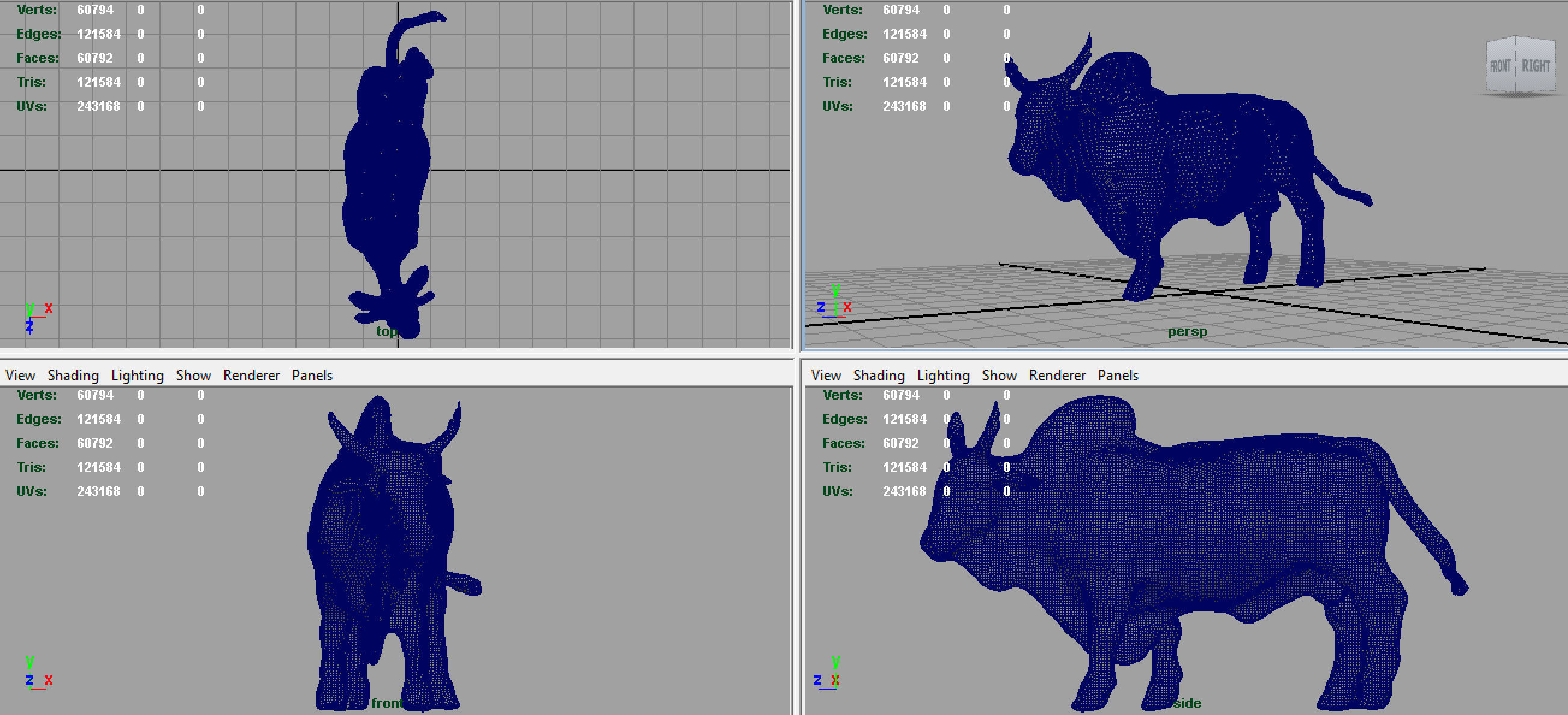This screenshot has height=715, width=1568.
Task: Open the Panels menu of the front panel
Action: tap(312, 375)
